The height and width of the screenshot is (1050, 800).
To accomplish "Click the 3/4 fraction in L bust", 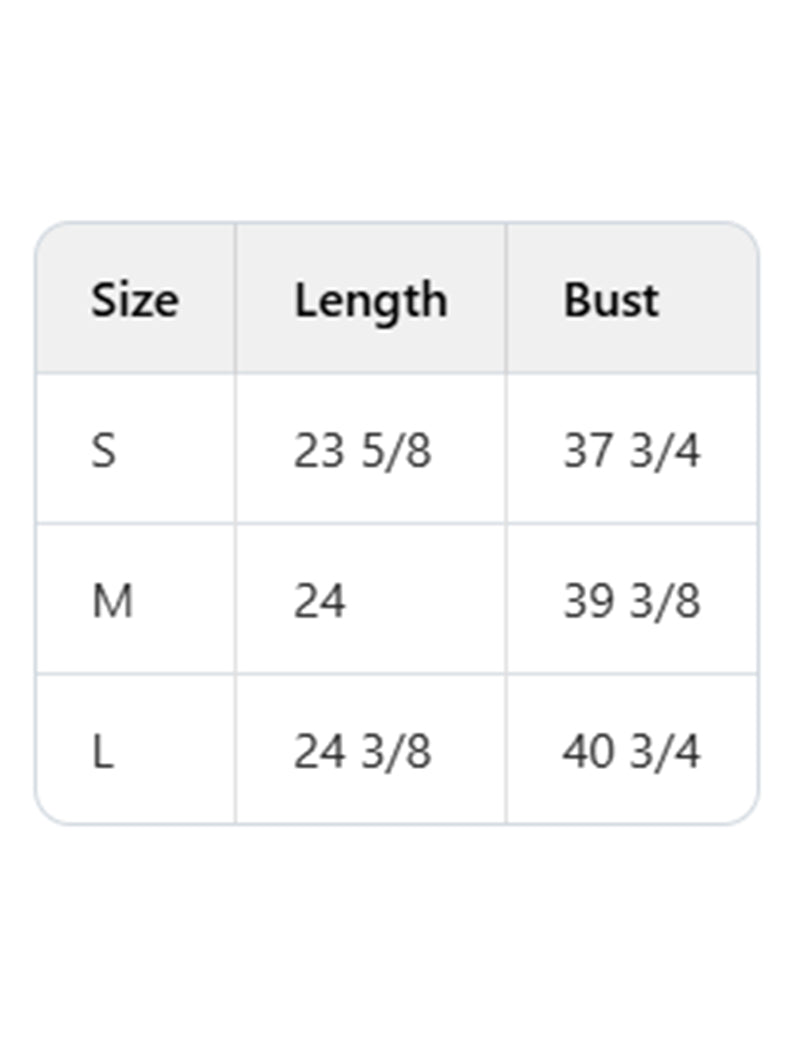I will pyautogui.click(x=665, y=752).
